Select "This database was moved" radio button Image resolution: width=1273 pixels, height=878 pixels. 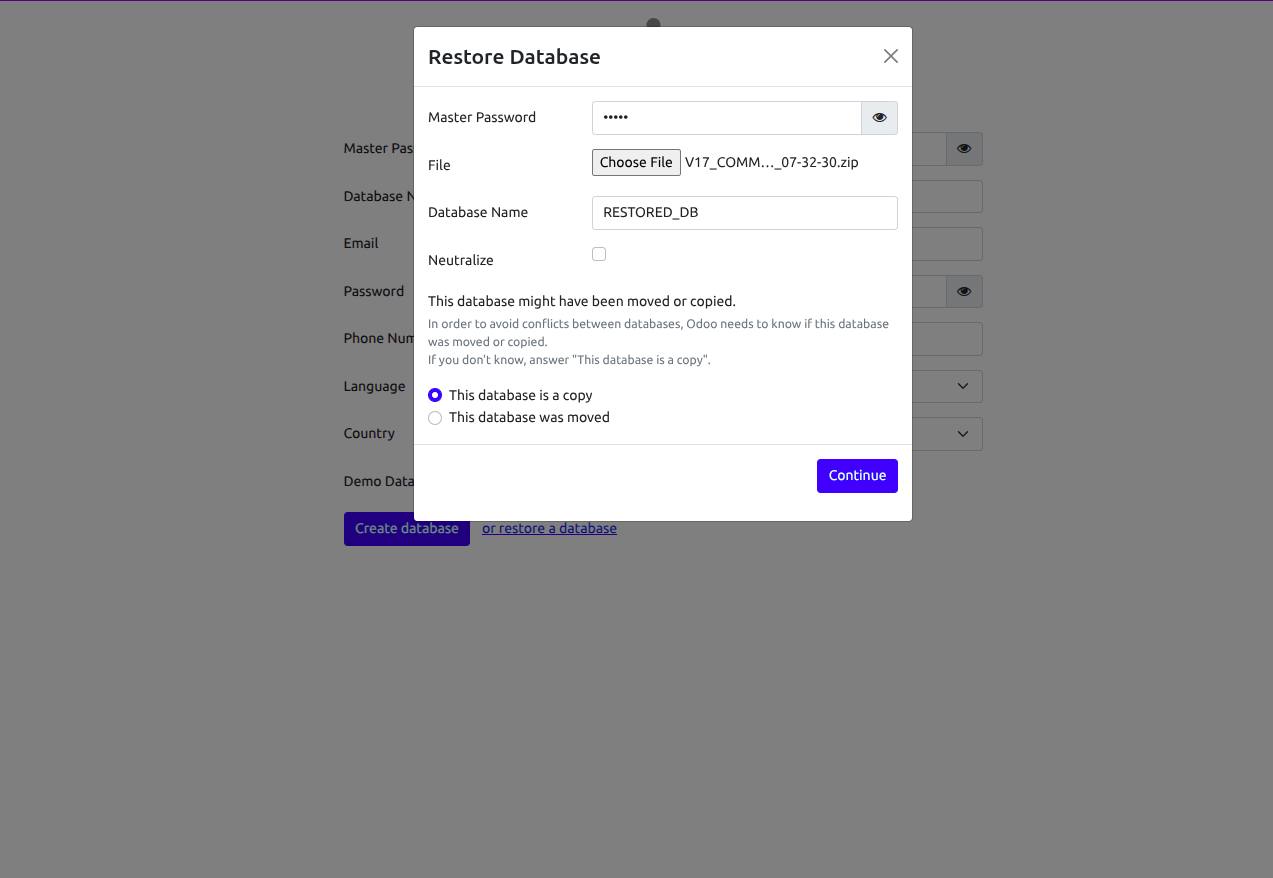click(x=435, y=418)
